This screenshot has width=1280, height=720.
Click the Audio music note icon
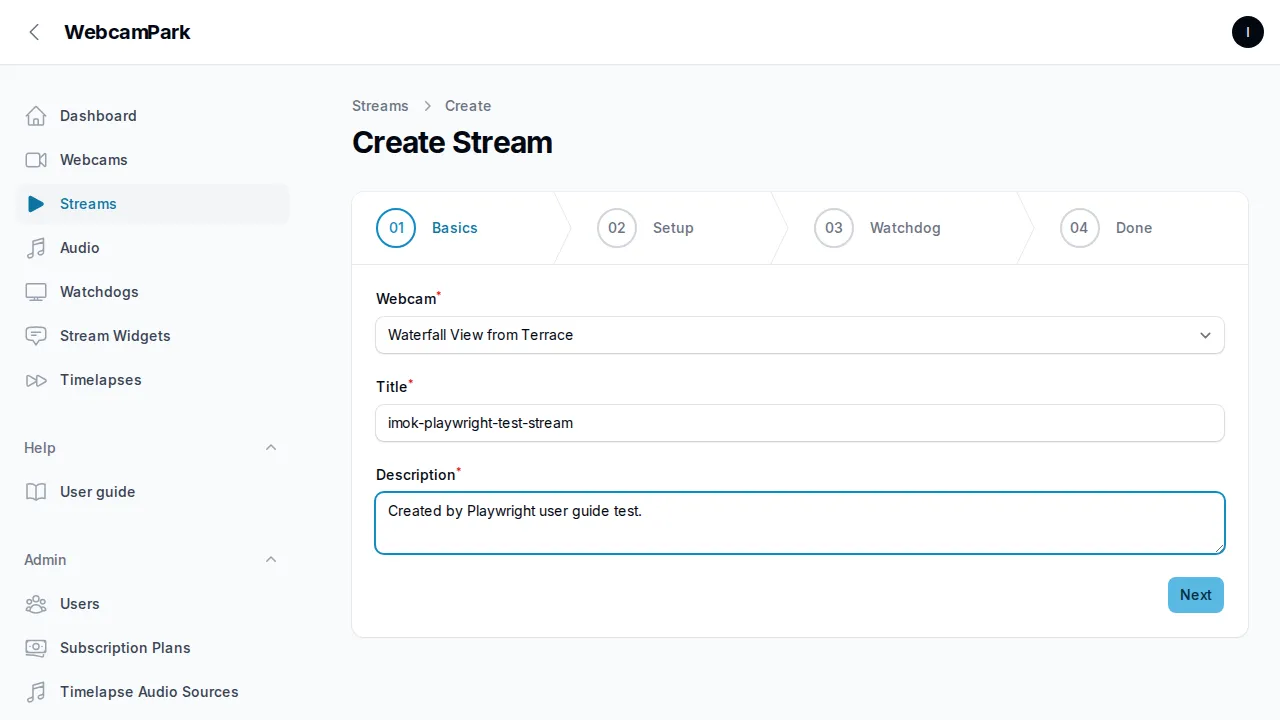36,248
